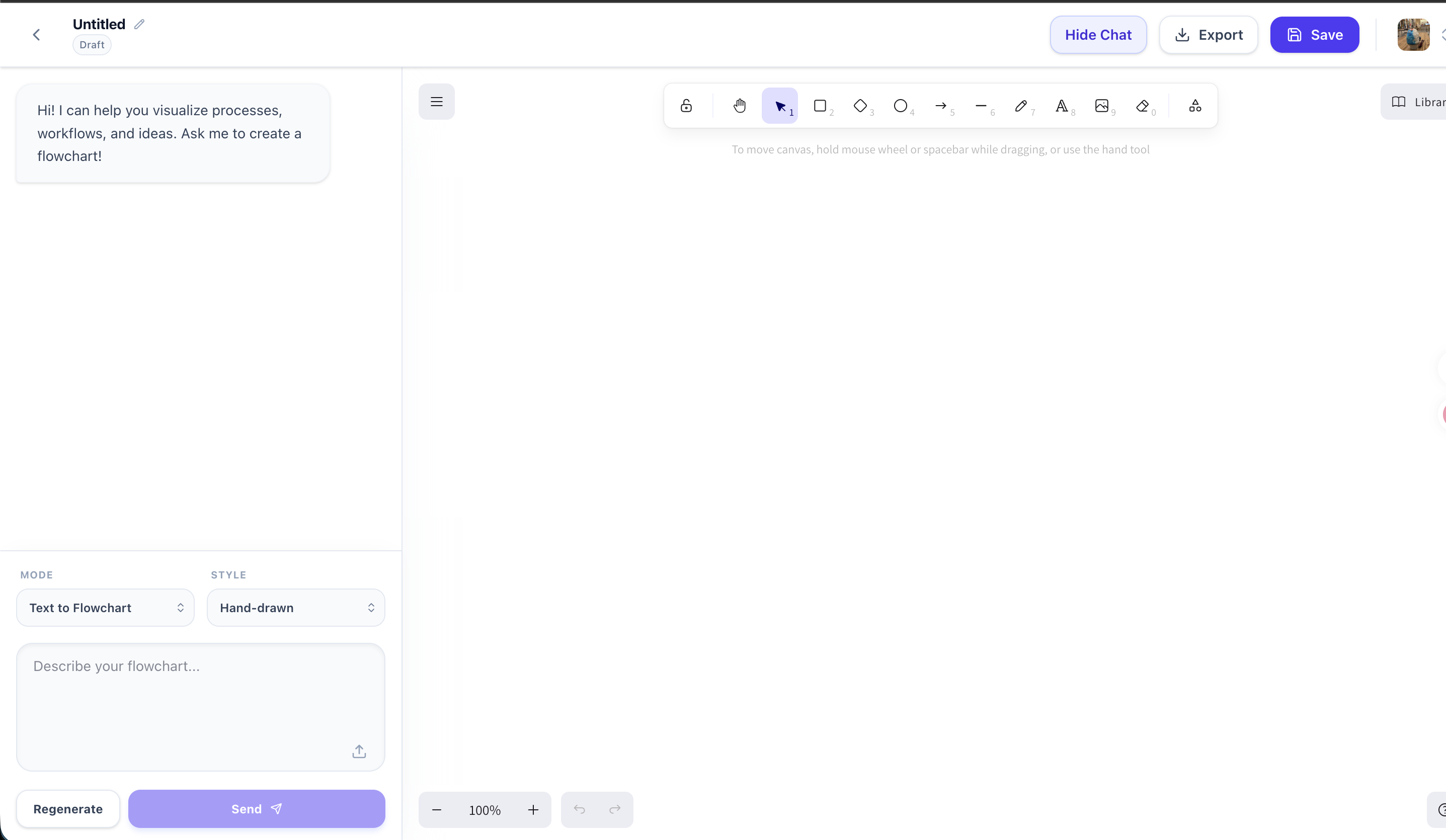Open the Mode dropdown showing Text to Flowchart

(105, 608)
